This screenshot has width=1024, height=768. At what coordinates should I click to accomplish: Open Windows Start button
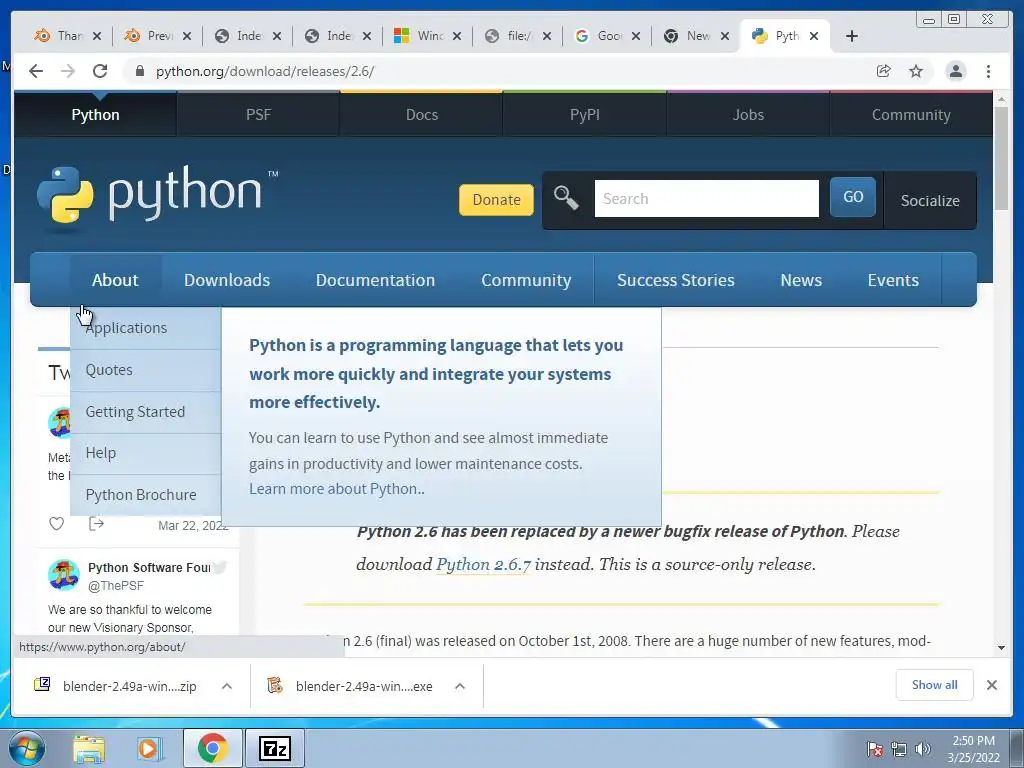coord(26,748)
